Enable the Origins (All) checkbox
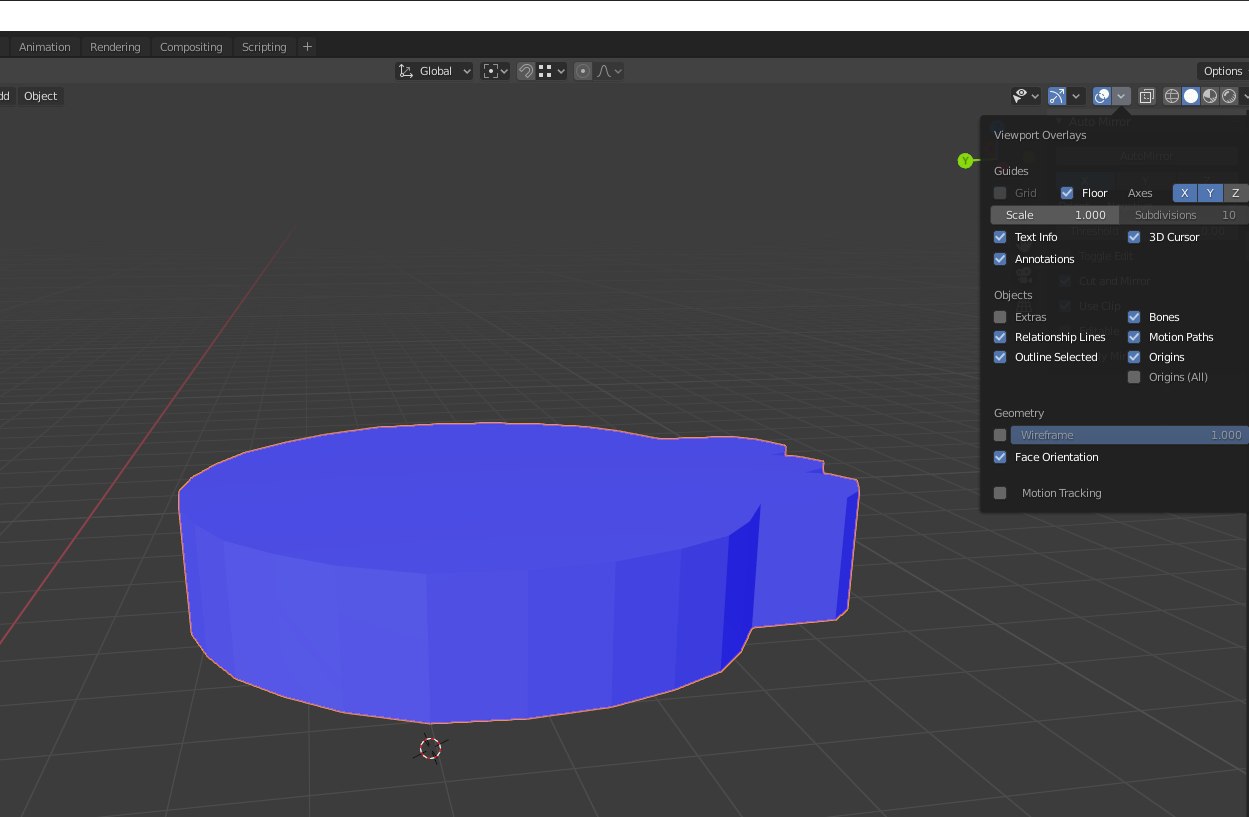The image size is (1249, 817). click(x=1134, y=377)
